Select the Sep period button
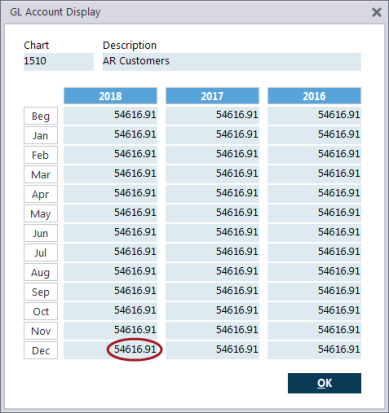The width and height of the screenshot is (389, 413). point(41,292)
